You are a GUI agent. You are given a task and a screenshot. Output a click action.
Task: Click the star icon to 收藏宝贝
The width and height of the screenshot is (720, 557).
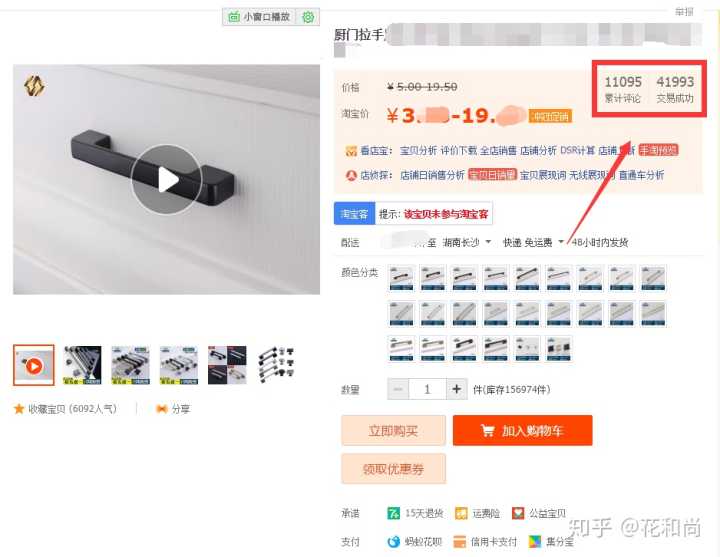[x=19, y=409]
